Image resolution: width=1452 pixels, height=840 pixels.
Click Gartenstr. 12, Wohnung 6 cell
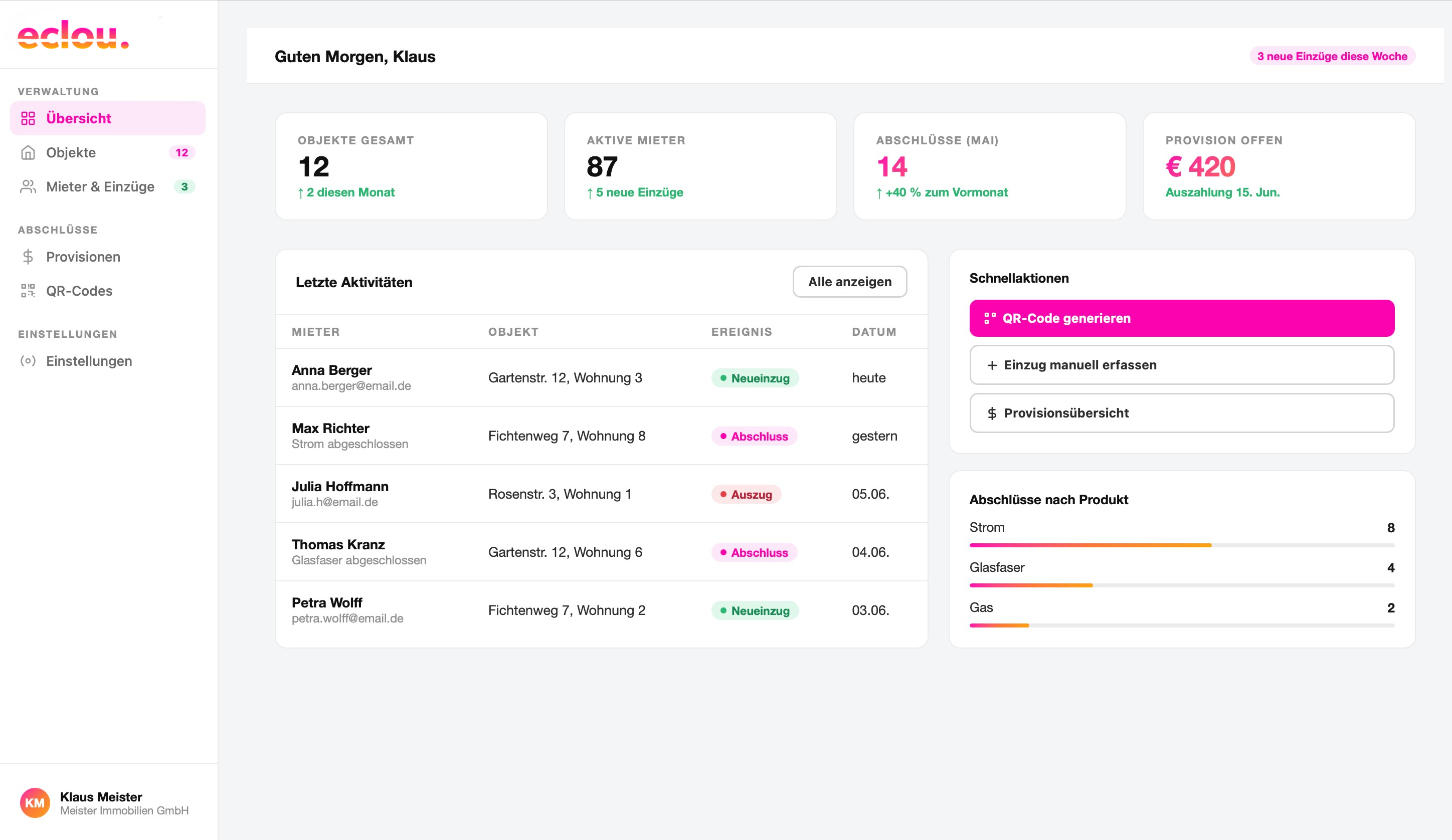point(565,552)
